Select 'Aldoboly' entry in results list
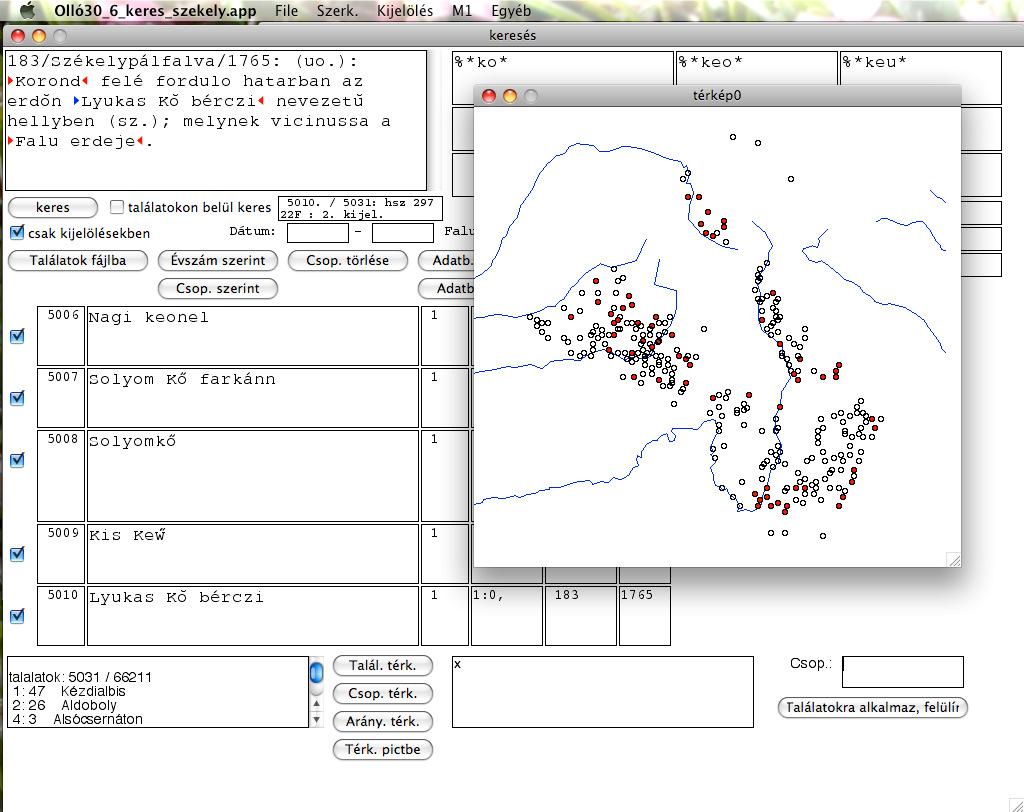Image resolution: width=1024 pixels, height=812 pixels. coord(89,706)
